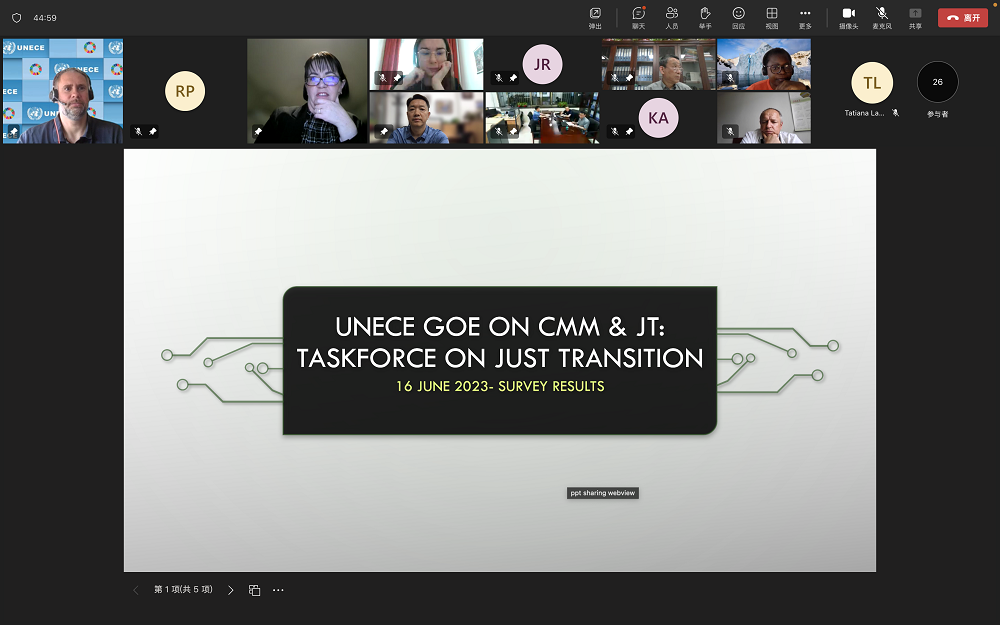Click the 16 JUNE 2023- SURVEY RESULTS subtitle

(500, 386)
